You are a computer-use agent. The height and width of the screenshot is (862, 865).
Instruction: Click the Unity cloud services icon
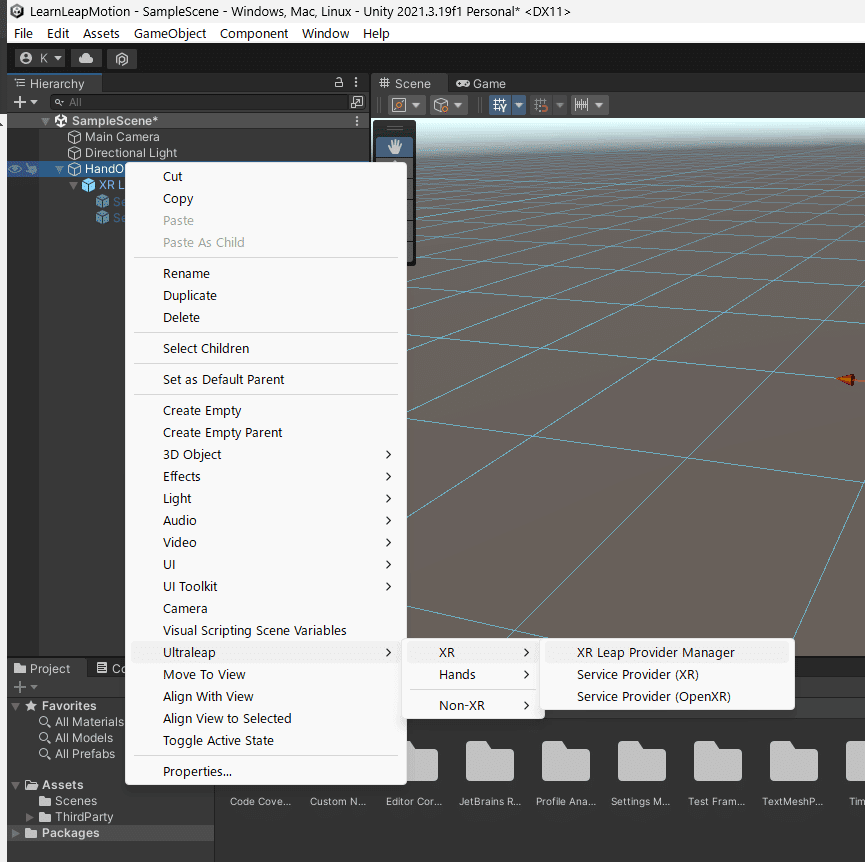[85, 58]
